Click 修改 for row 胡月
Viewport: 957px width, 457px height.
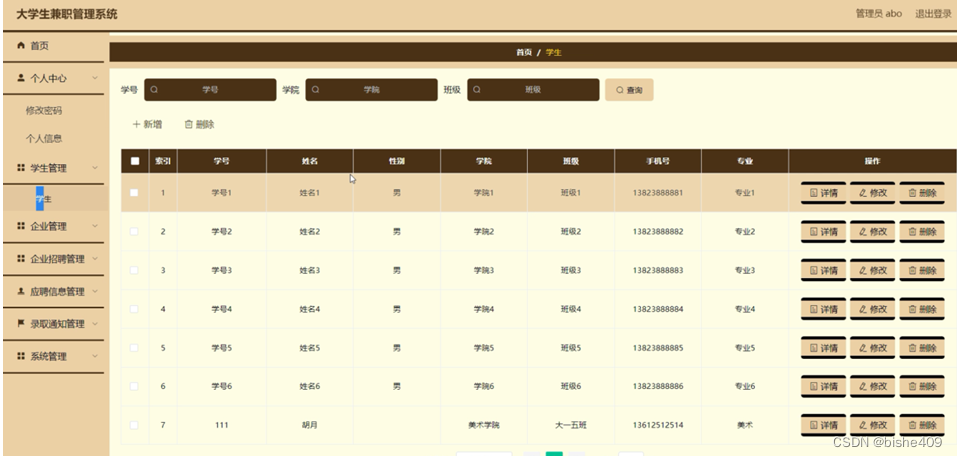873,425
